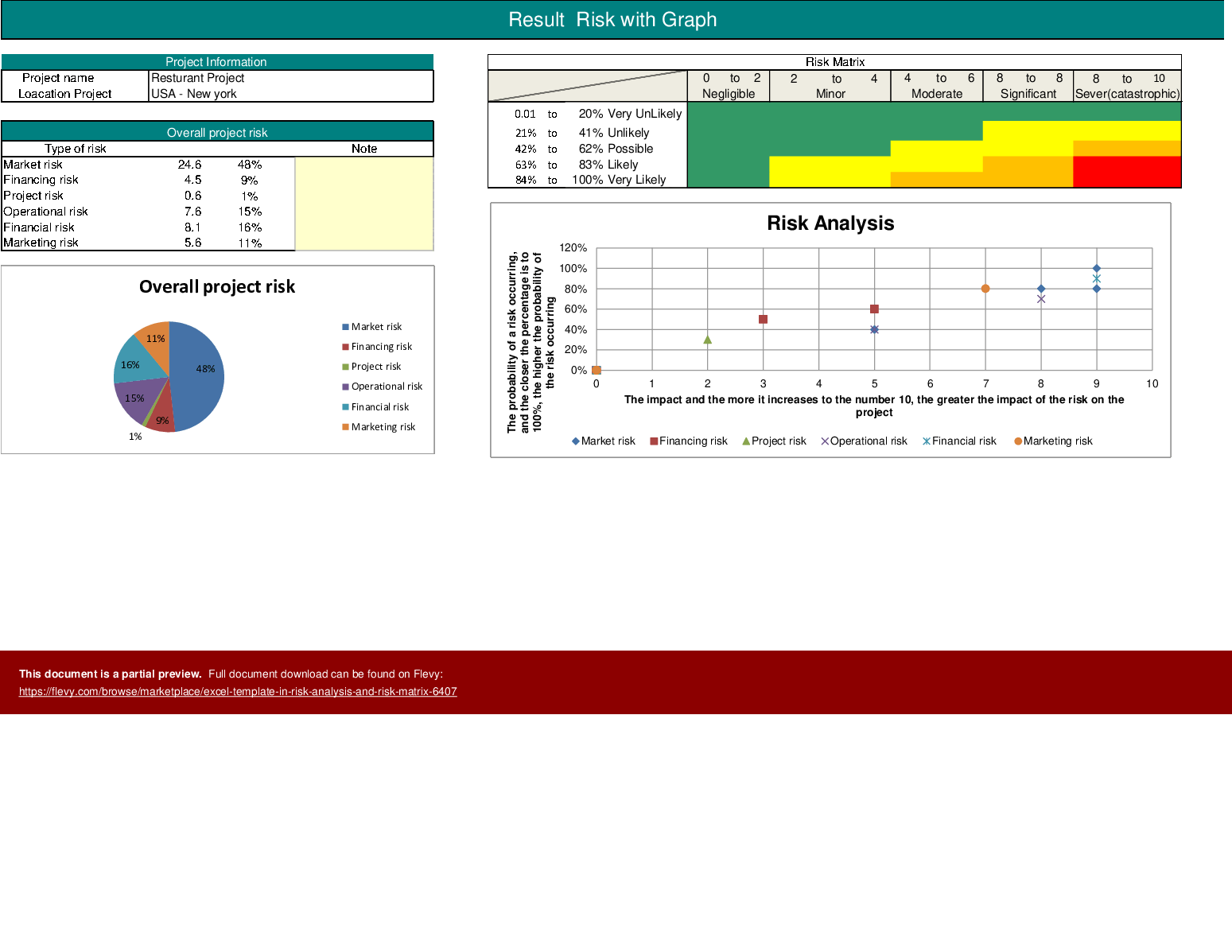Screen dimensions: 1232x952
Task: Click the Market risk legend square in pie chart
Action: tap(345, 327)
